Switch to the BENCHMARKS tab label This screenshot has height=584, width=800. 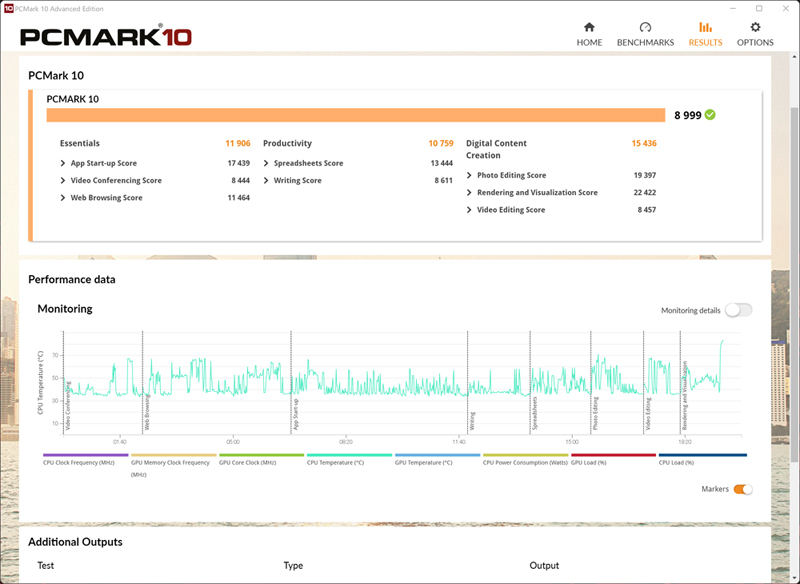pos(645,42)
